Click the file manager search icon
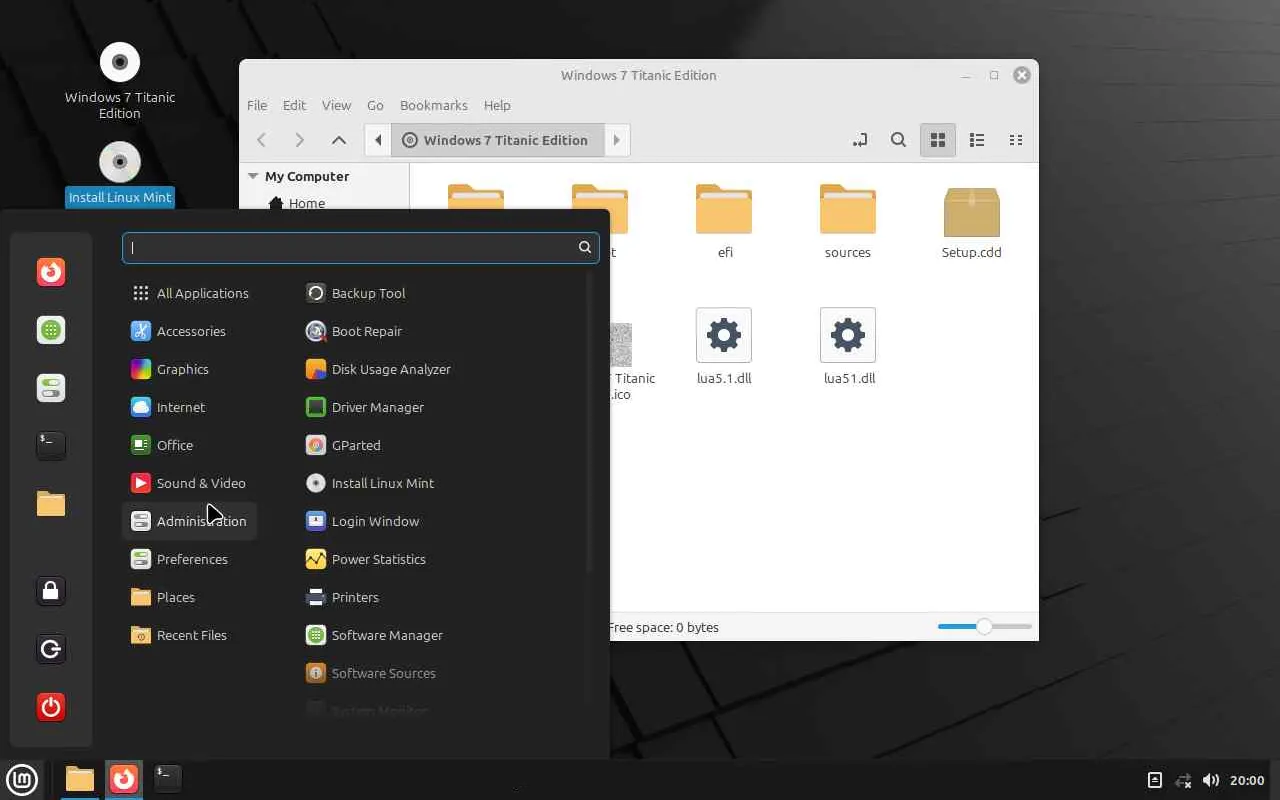The height and width of the screenshot is (800, 1280). pos(898,140)
